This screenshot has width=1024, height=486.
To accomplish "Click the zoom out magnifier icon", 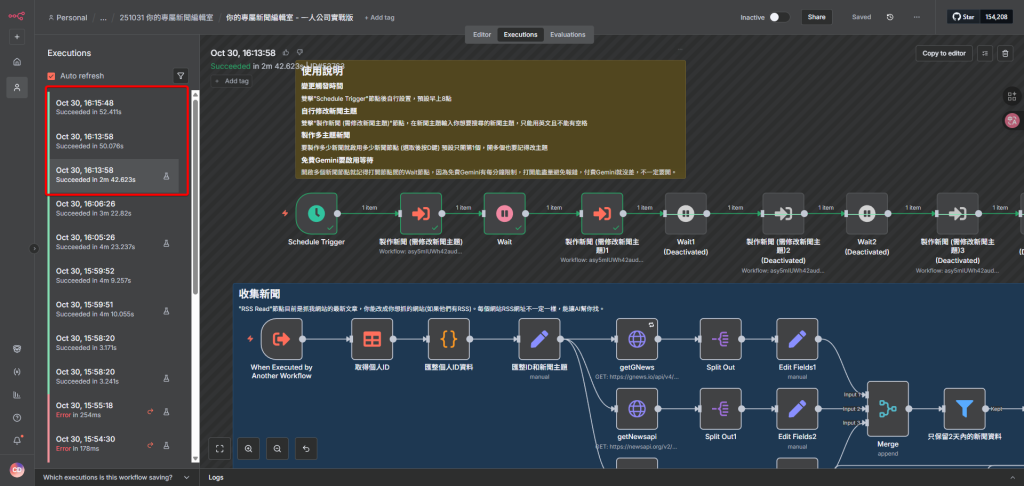I will pos(278,448).
